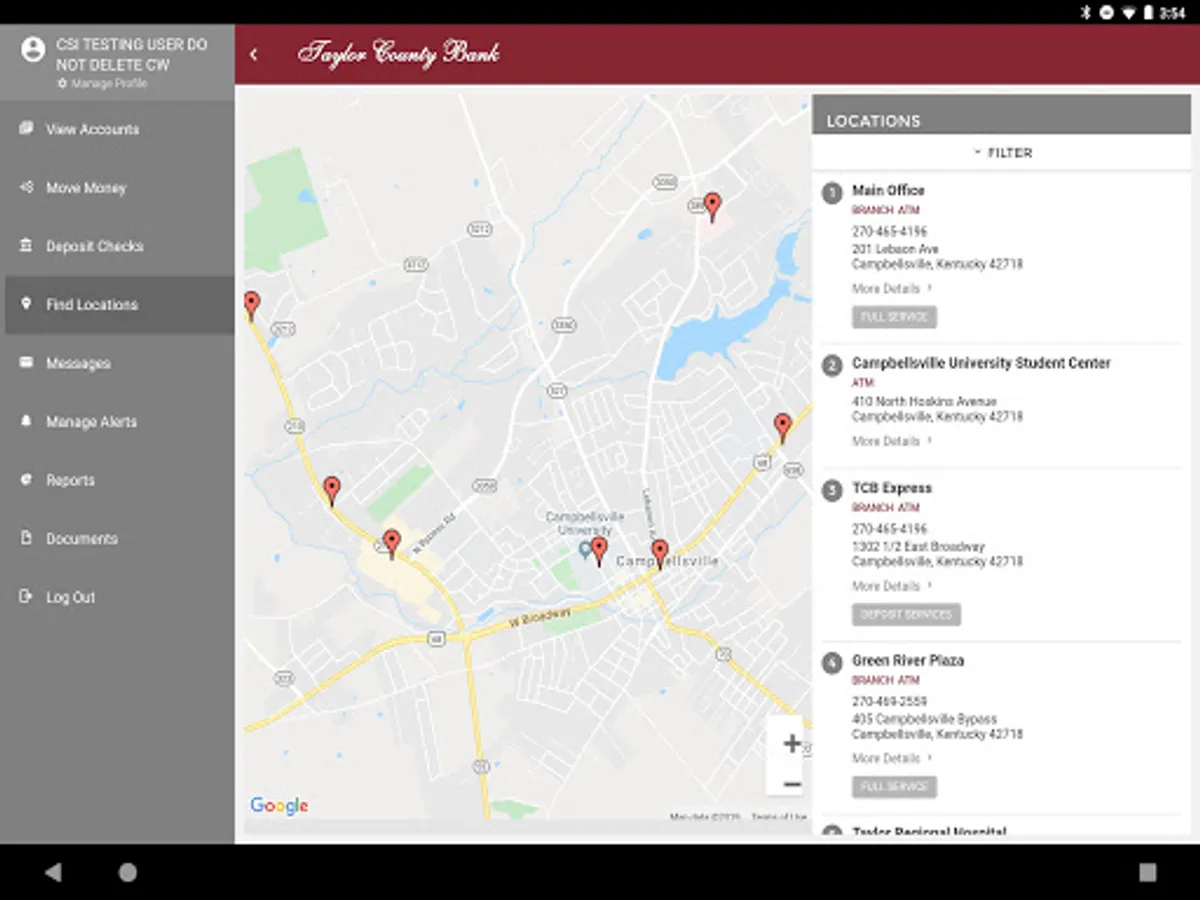Tap Android home navigation button
This screenshot has height=900, width=1200.
128,872
